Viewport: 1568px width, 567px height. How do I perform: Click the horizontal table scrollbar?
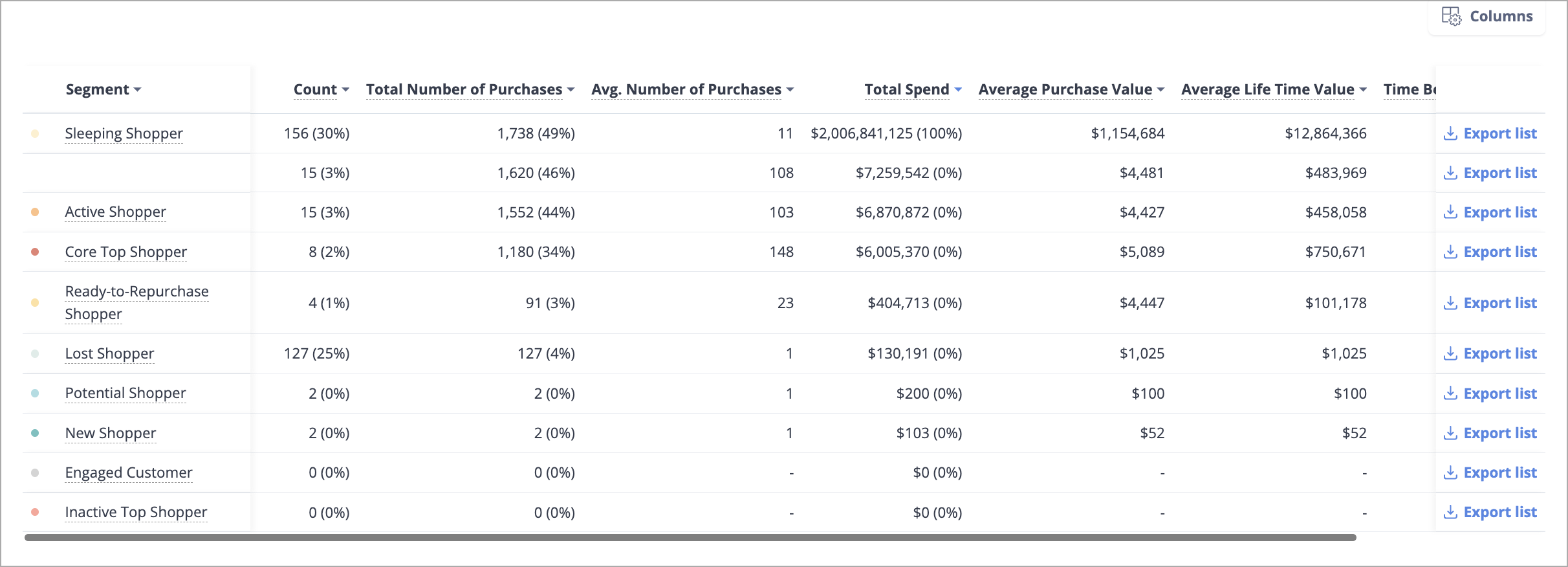[690, 537]
